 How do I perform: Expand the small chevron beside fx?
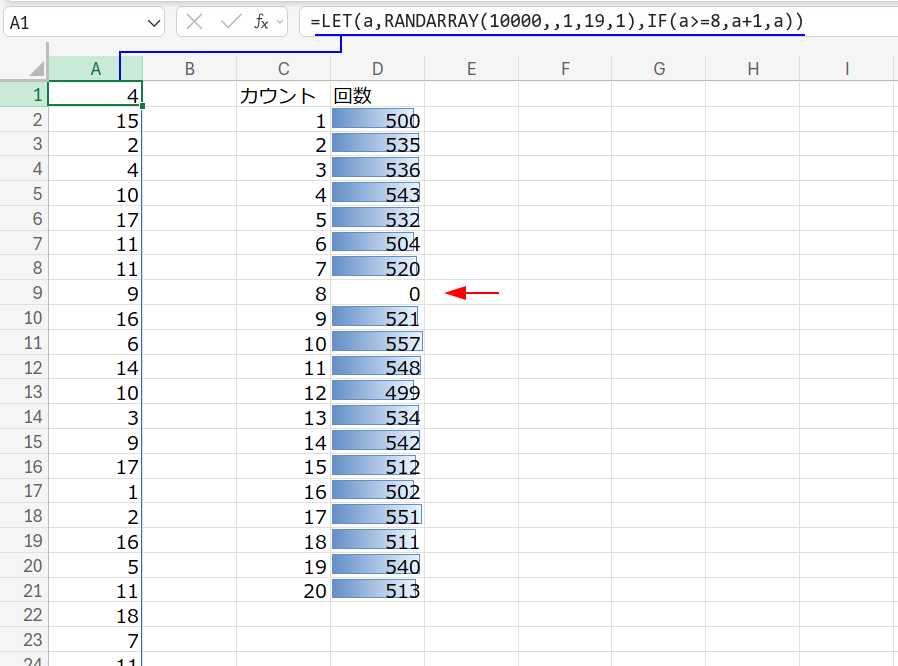coord(280,22)
